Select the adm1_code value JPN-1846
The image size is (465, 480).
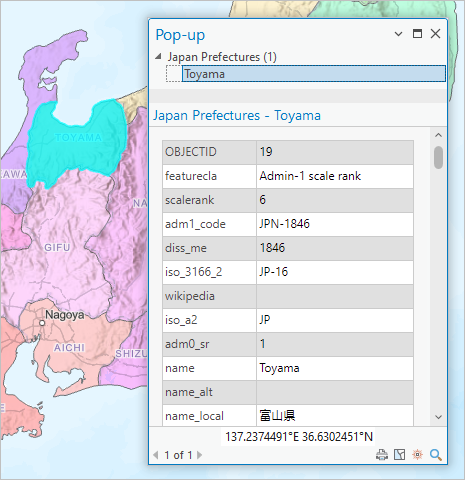(x=285, y=224)
